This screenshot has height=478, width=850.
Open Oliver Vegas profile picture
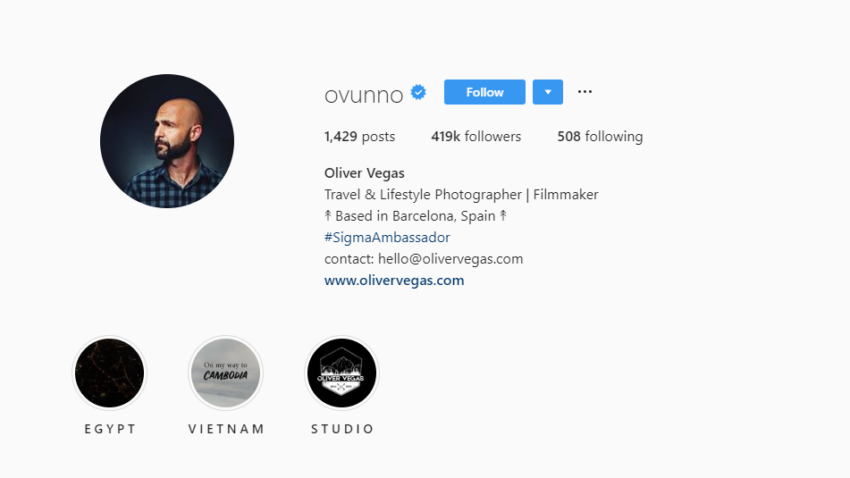[167, 141]
